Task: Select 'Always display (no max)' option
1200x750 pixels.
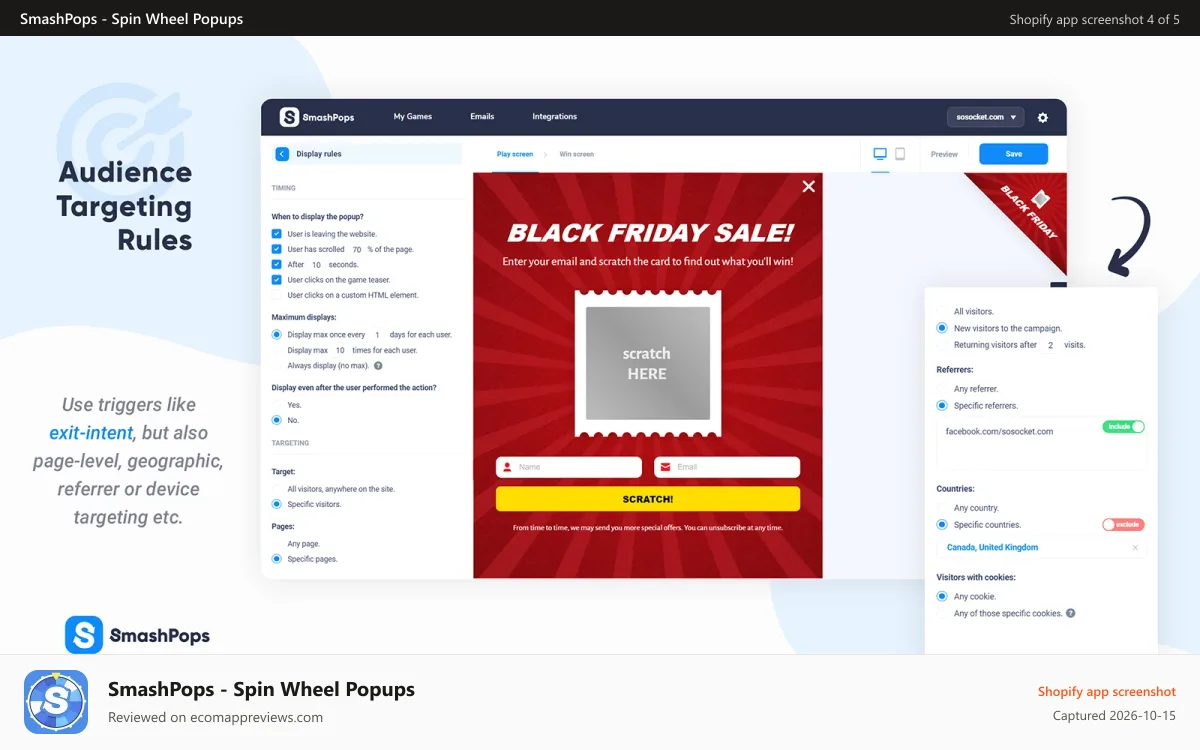Action: point(277,366)
